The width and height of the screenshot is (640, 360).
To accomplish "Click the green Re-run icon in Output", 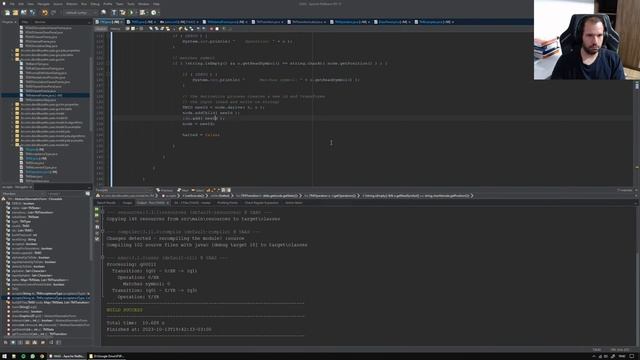I will click(x=97, y=210).
